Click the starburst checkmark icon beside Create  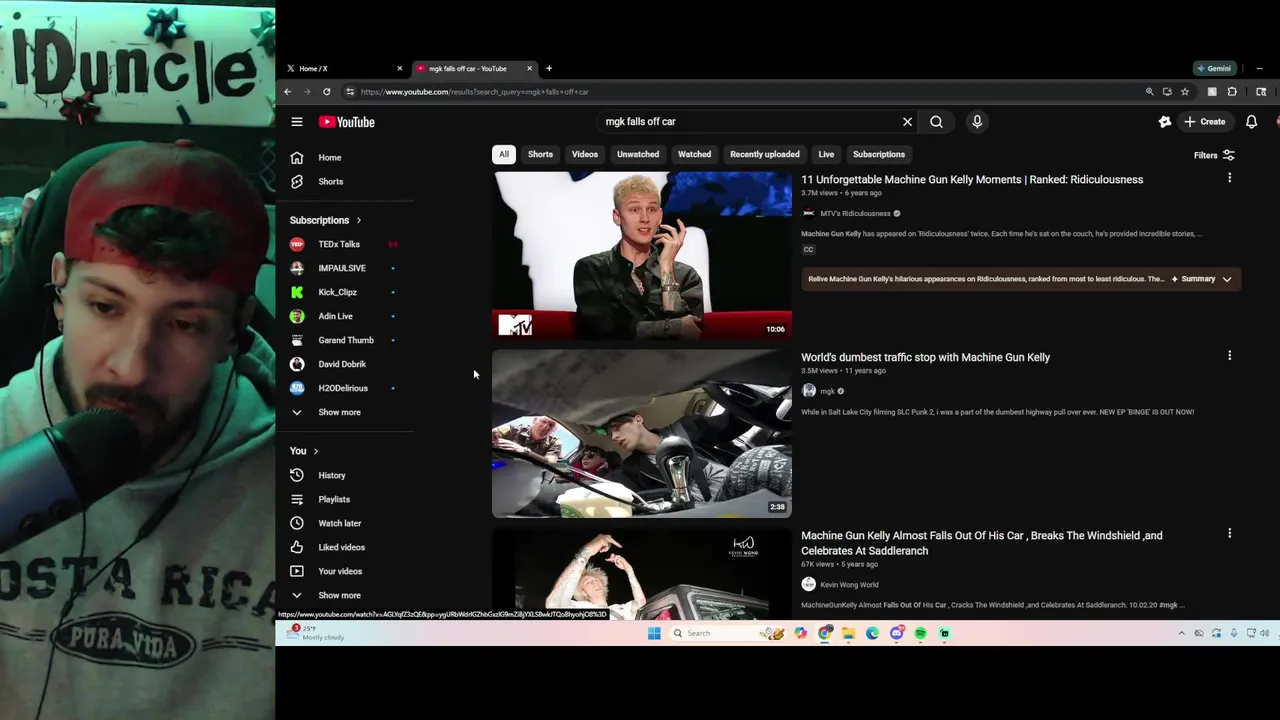tap(1165, 122)
